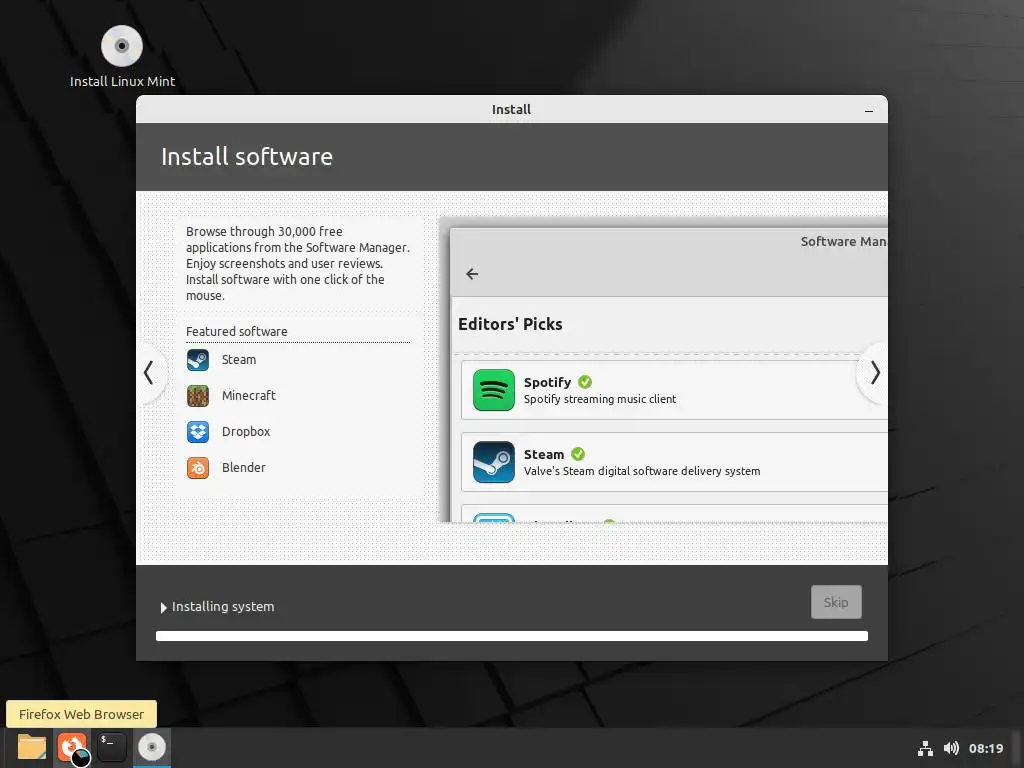Click the Editors' Picks heading
The width and height of the screenshot is (1024, 768).
pos(510,324)
